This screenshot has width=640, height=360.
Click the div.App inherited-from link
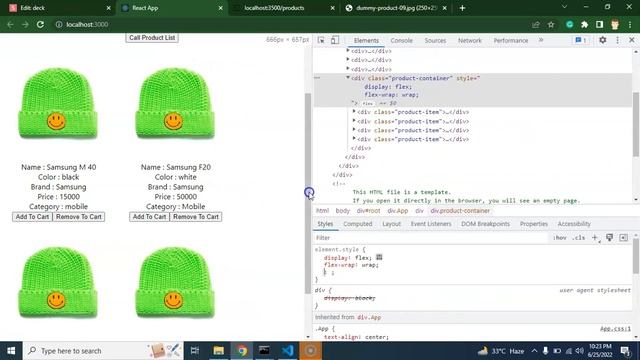(x=369, y=317)
